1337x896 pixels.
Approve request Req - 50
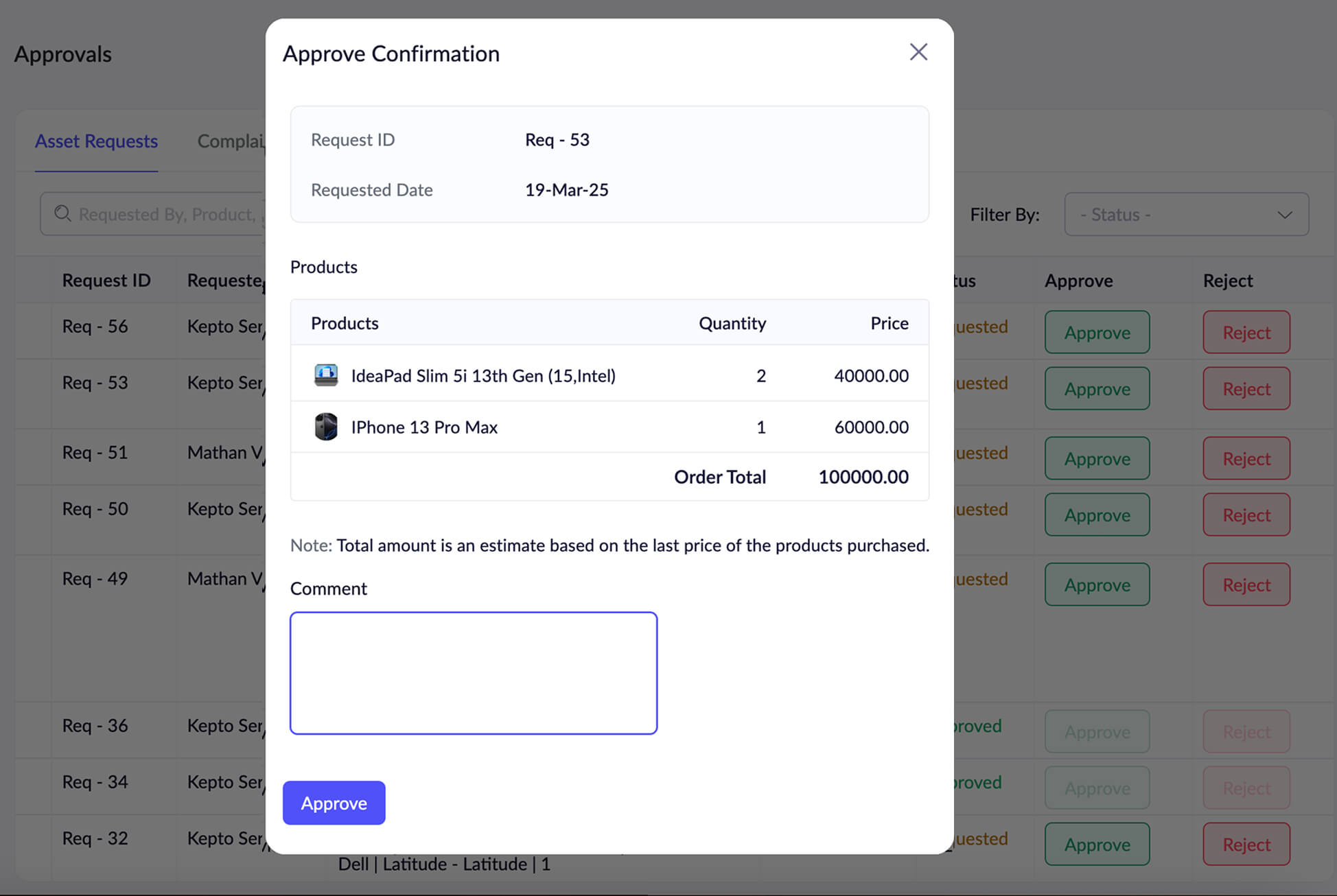coord(1097,515)
